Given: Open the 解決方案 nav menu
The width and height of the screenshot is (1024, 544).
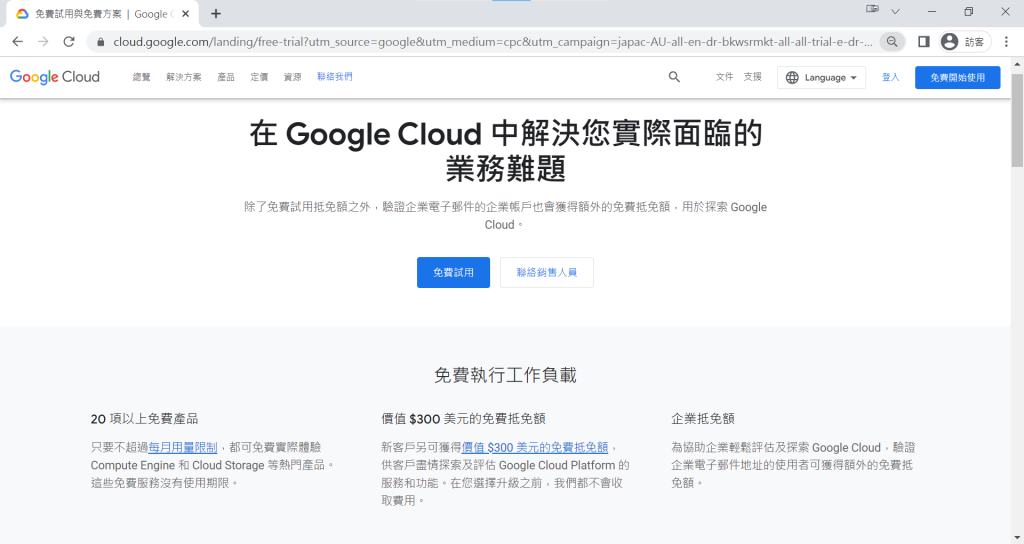Looking at the screenshot, I should point(184,77).
